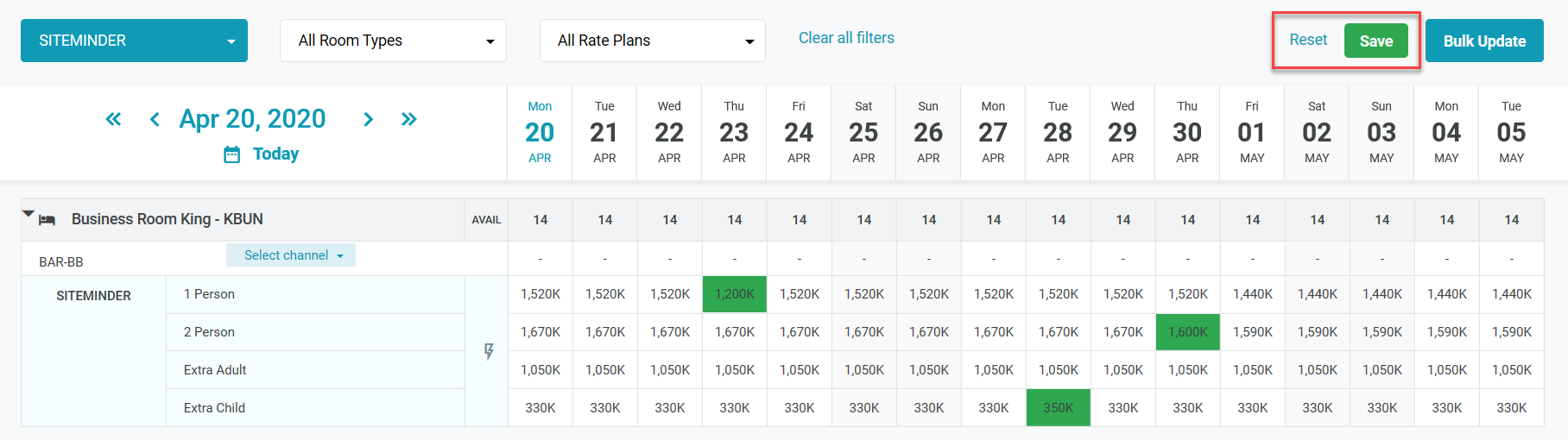The height and width of the screenshot is (440, 1568).
Task: Open the All Rate Plans dropdown
Action: tap(652, 41)
